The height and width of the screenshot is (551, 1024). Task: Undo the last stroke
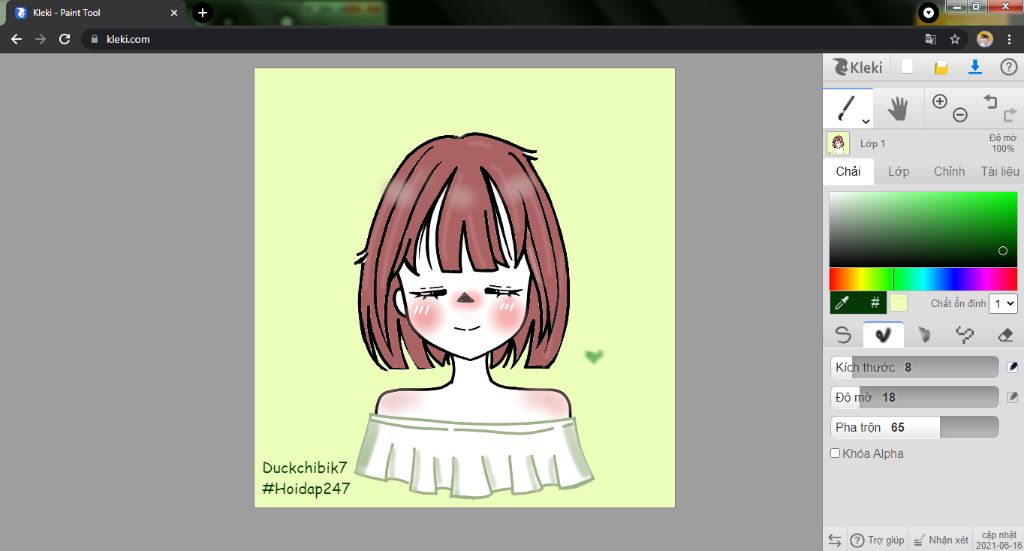click(x=991, y=101)
